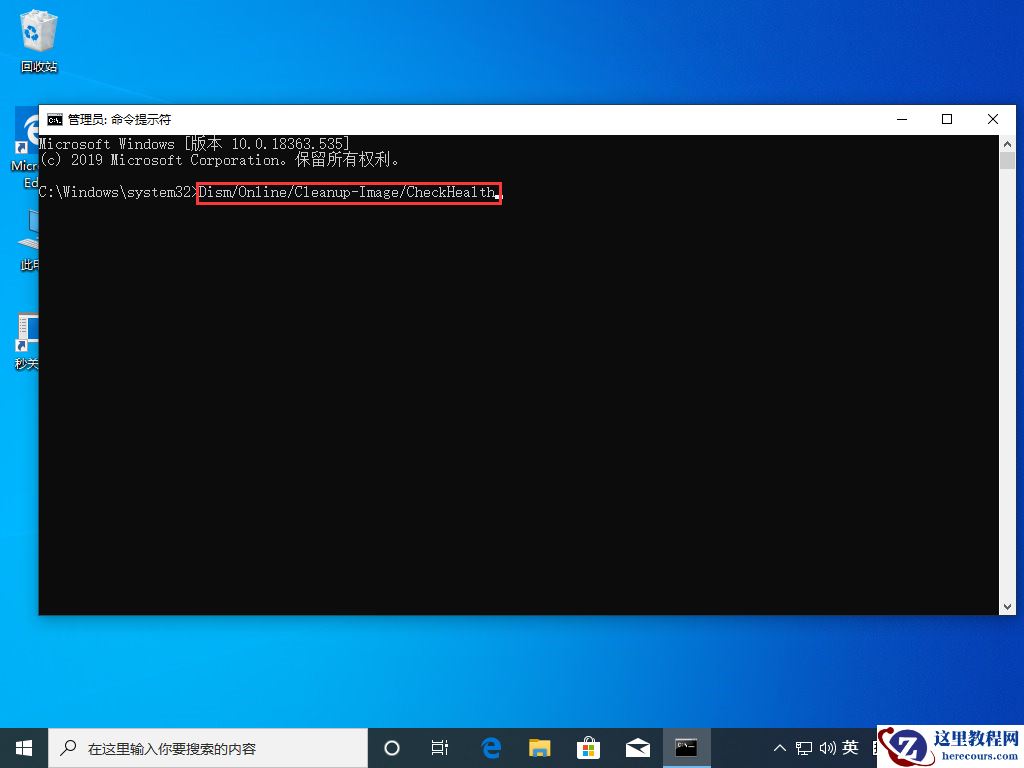This screenshot has height=768, width=1024.
Task: Open the network status flyout in the tray
Action: [x=803, y=747]
